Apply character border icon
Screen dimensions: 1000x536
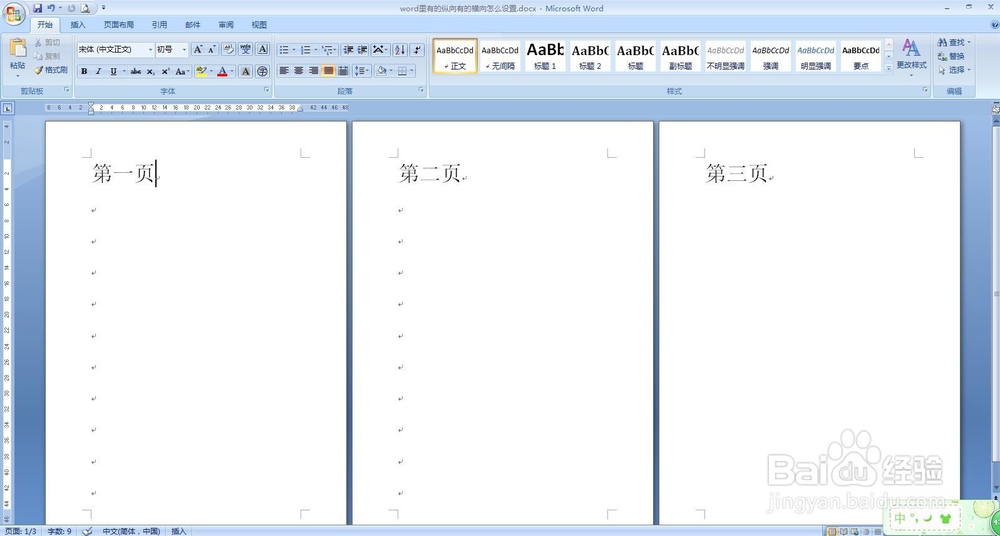tap(263, 49)
